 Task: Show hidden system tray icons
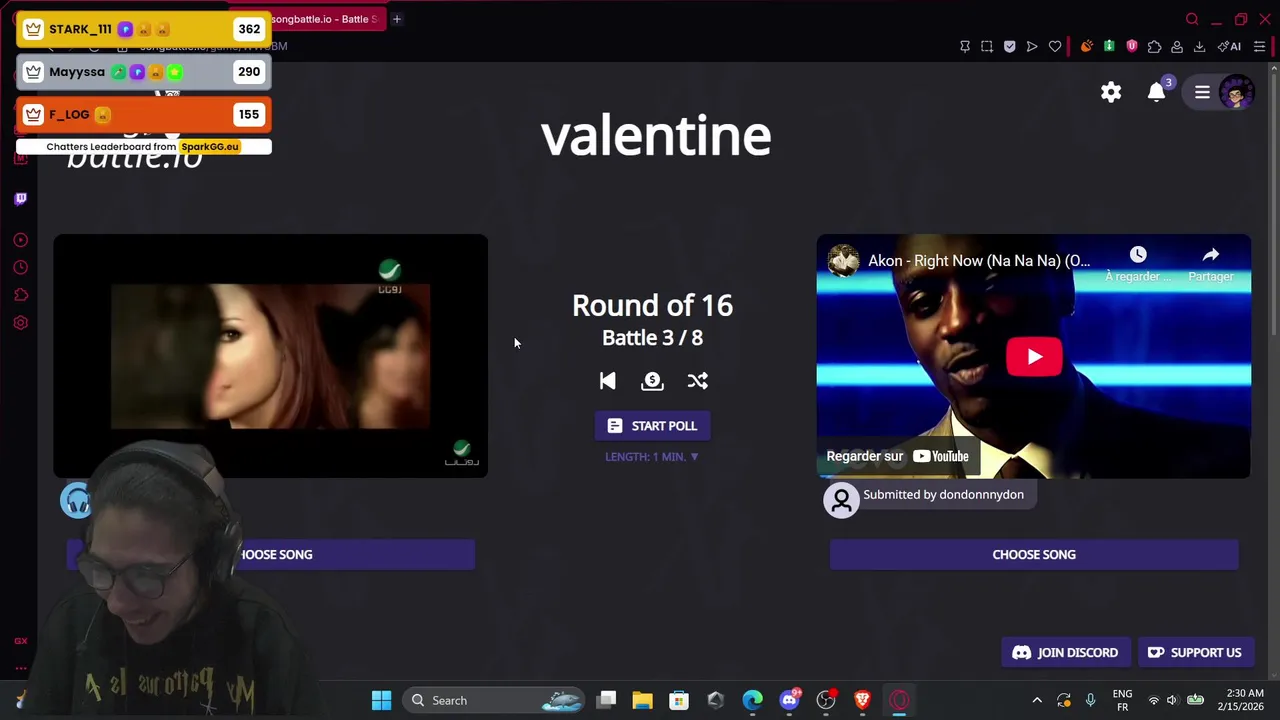tap(1037, 700)
